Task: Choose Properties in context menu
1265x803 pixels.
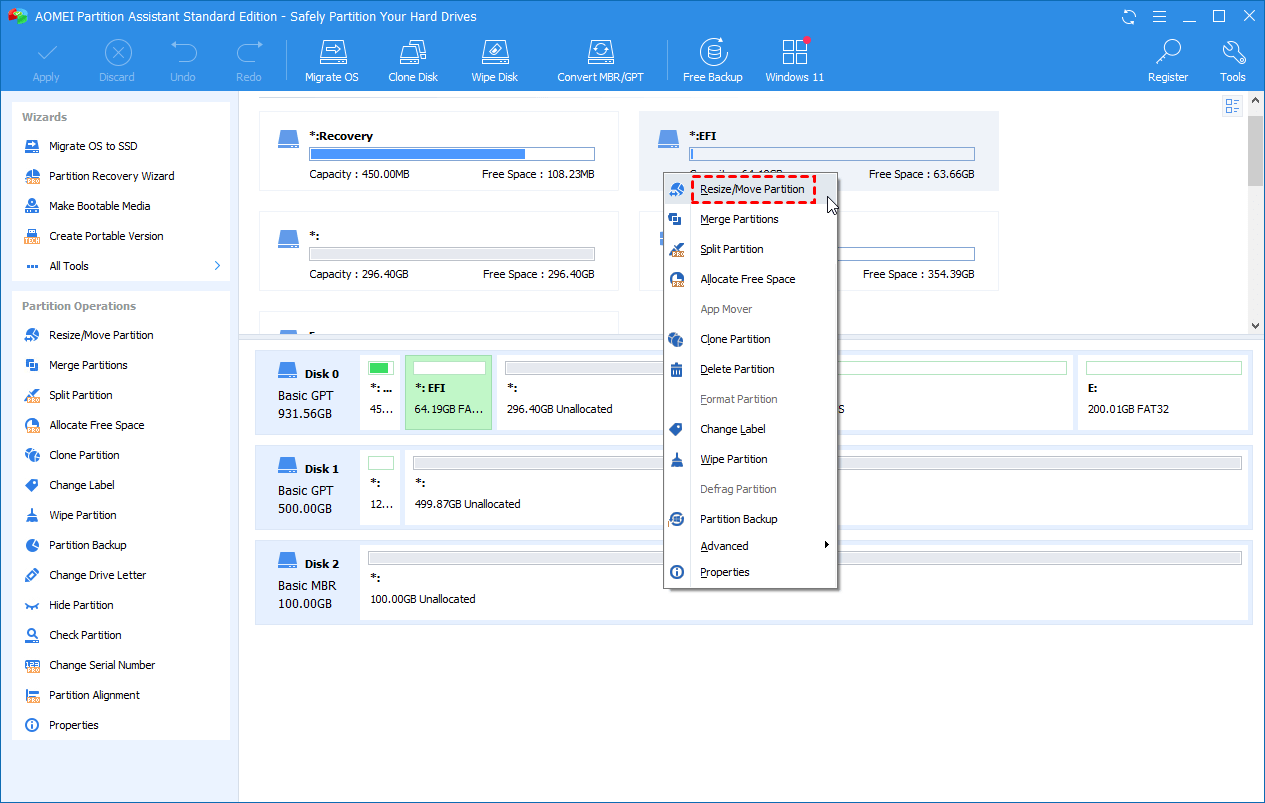Action: coord(751,572)
